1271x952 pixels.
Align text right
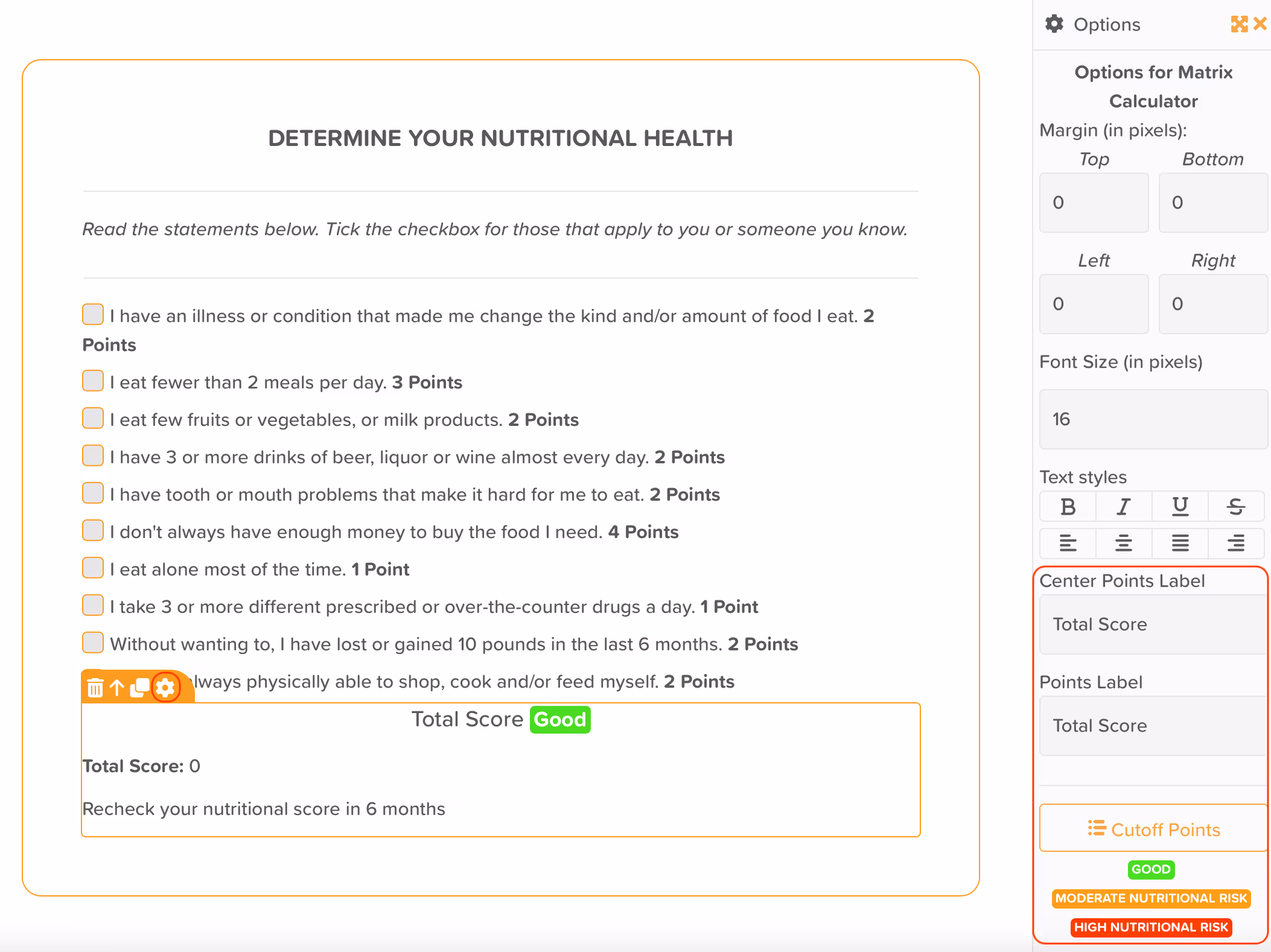[x=1236, y=544]
